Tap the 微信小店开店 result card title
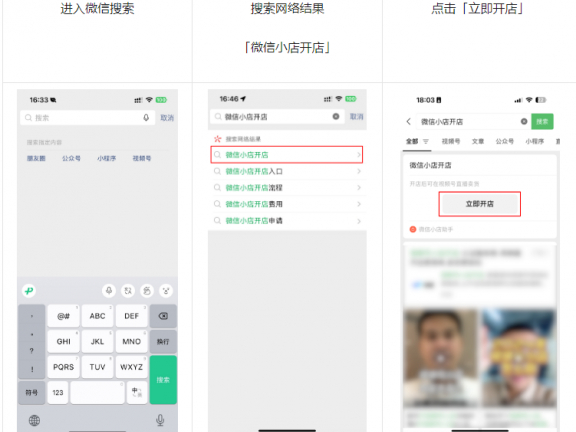The image size is (576, 432). (x=430, y=165)
